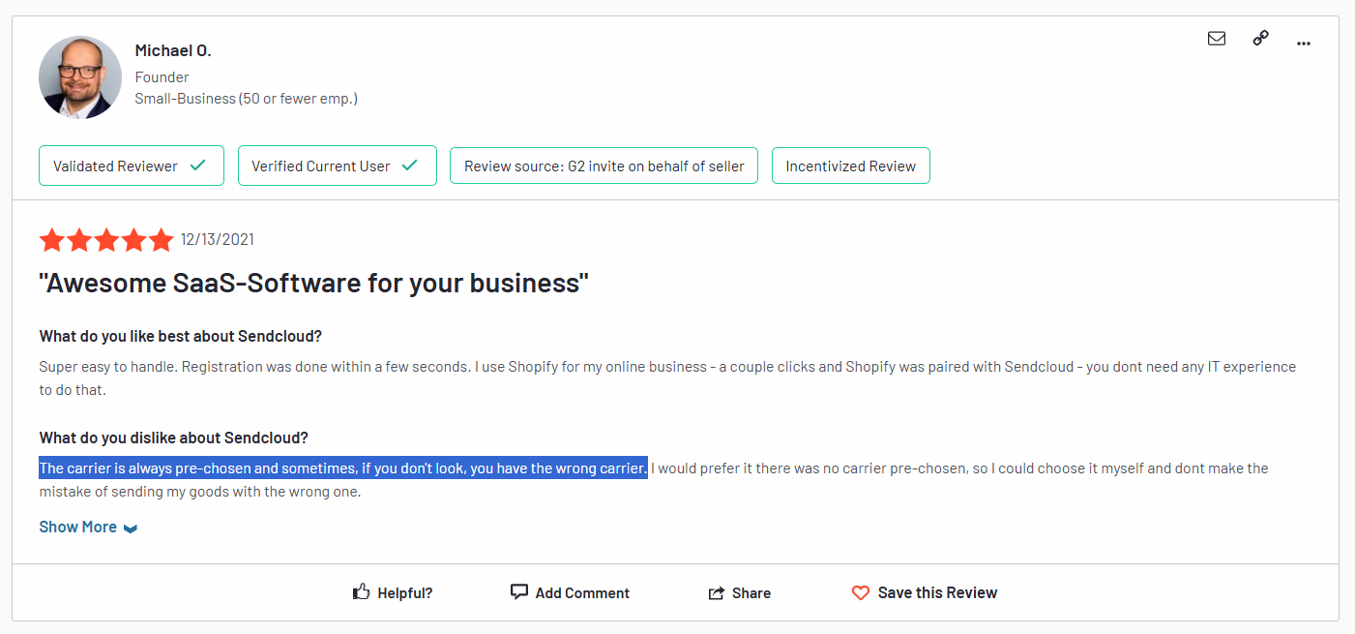Click the five-star rating bar

pos(106,240)
